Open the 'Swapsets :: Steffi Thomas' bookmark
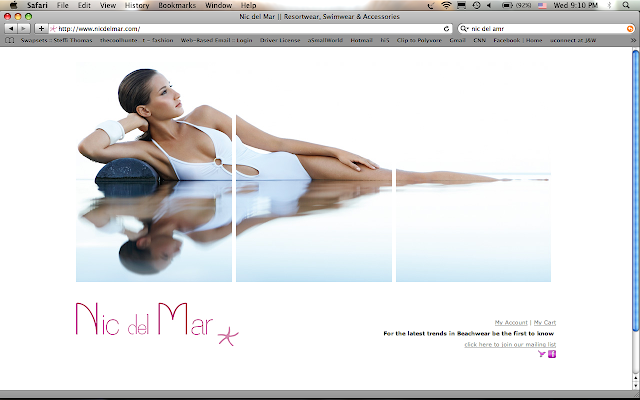 [56, 40]
